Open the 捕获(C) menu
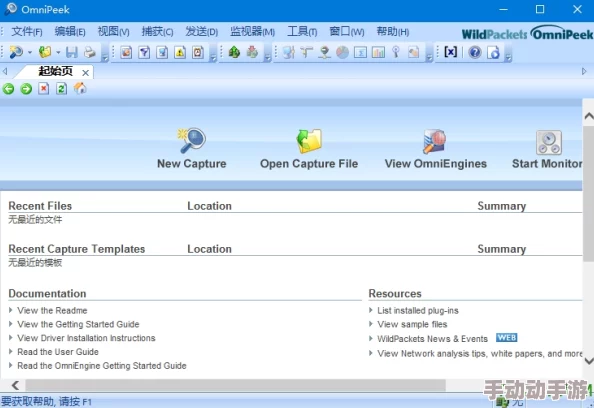This screenshot has height=408, width=594. point(157,31)
